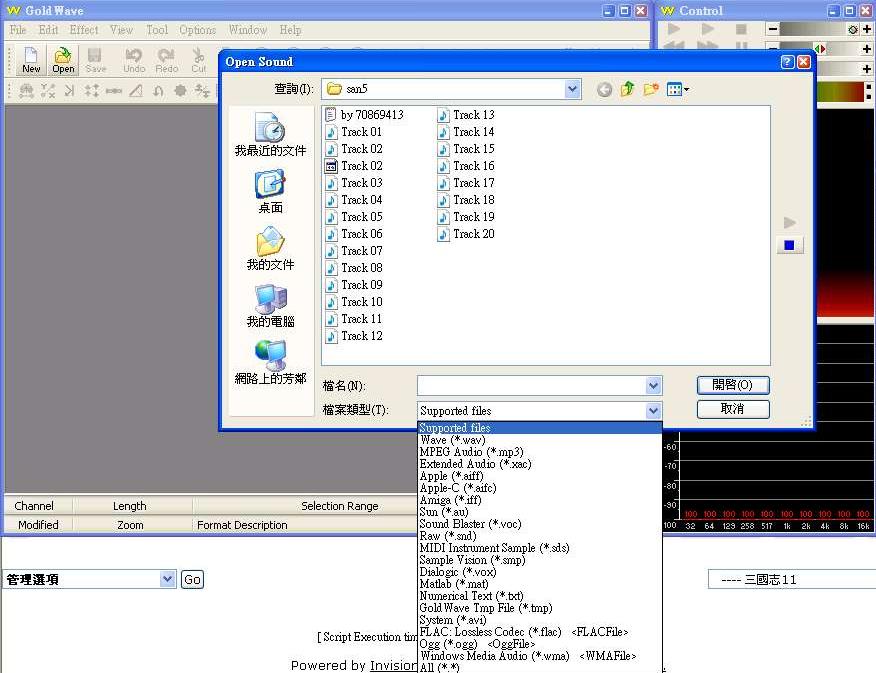Image resolution: width=876 pixels, height=673 pixels.
Task: Open the Tool menu
Action: pyautogui.click(x=157, y=30)
